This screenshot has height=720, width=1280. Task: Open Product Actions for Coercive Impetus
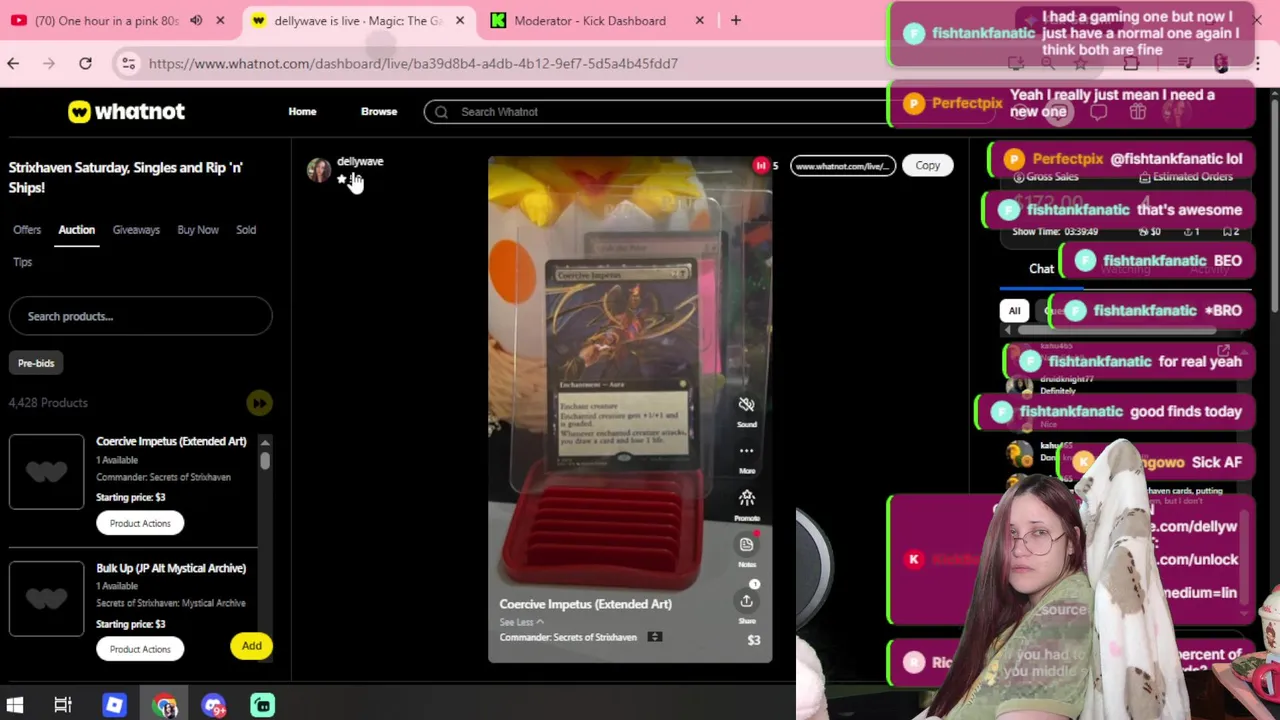pyautogui.click(x=140, y=523)
